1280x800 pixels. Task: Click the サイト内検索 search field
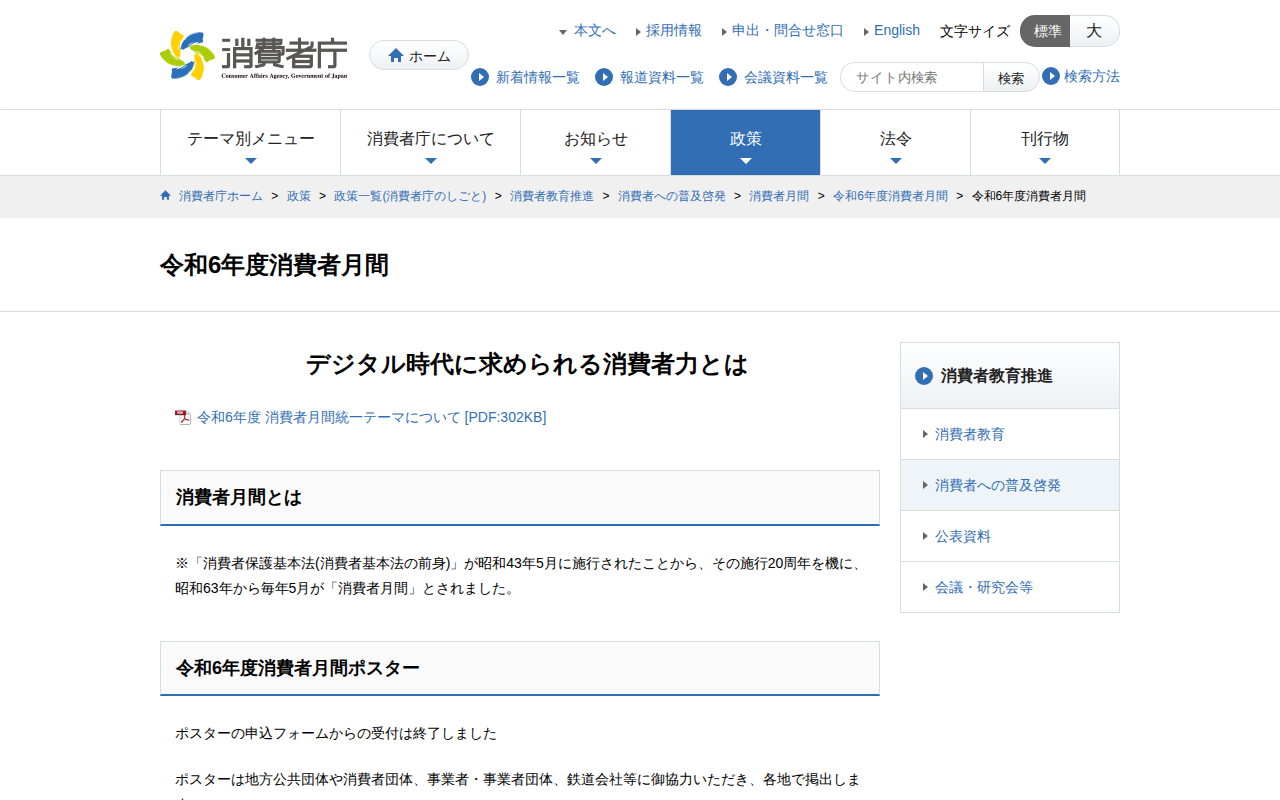click(912, 77)
